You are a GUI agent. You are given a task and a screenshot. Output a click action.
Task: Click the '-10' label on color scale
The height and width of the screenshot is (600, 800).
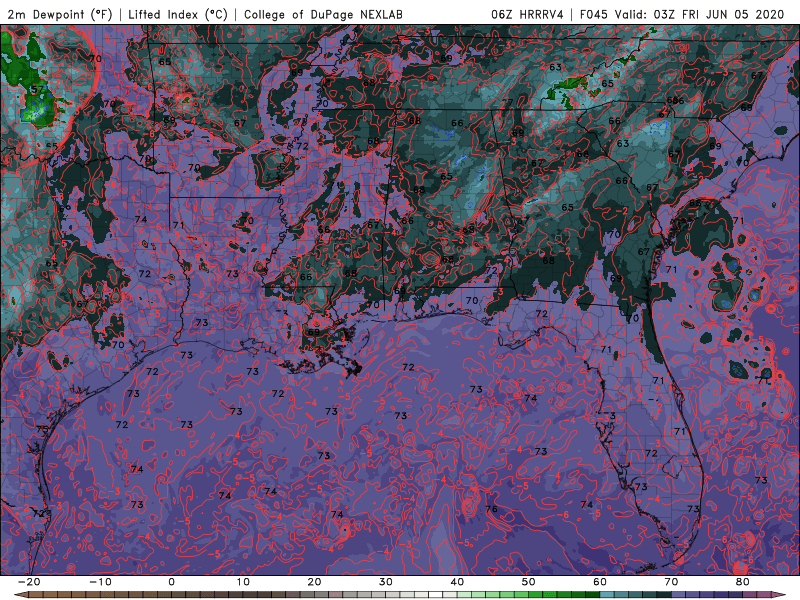click(x=100, y=582)
